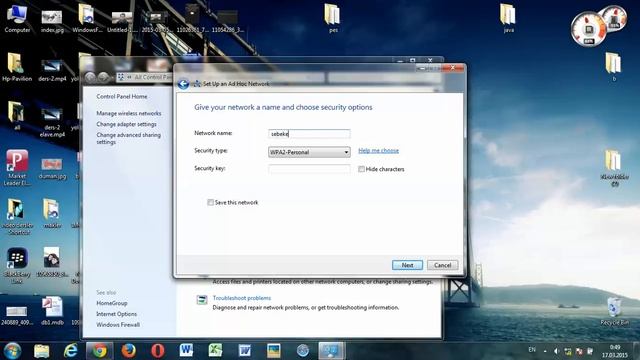Open Internet Explorer from the taskbar

[71, 351]
